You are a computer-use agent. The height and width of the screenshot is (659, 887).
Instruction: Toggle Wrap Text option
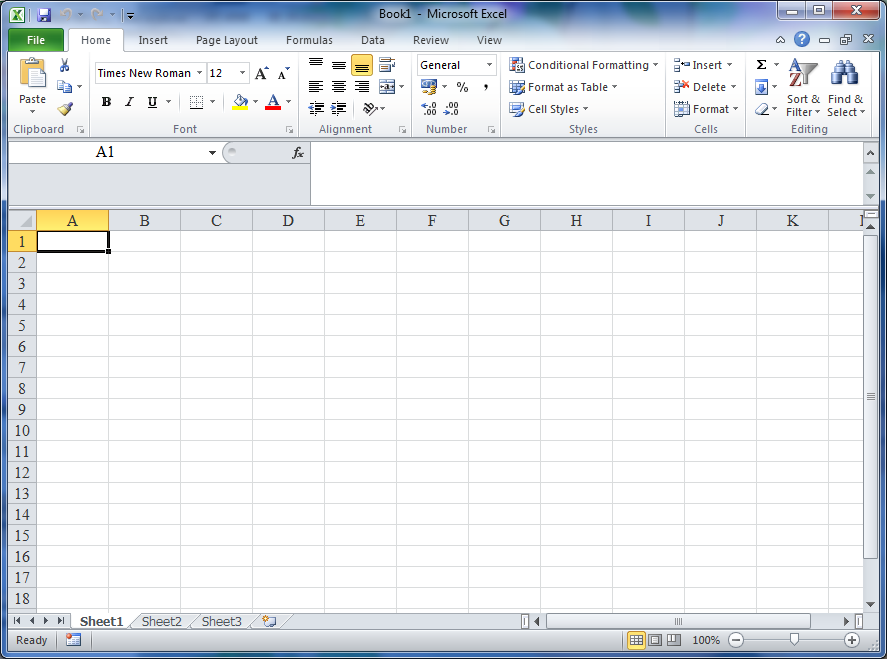(x=387, y=64)
